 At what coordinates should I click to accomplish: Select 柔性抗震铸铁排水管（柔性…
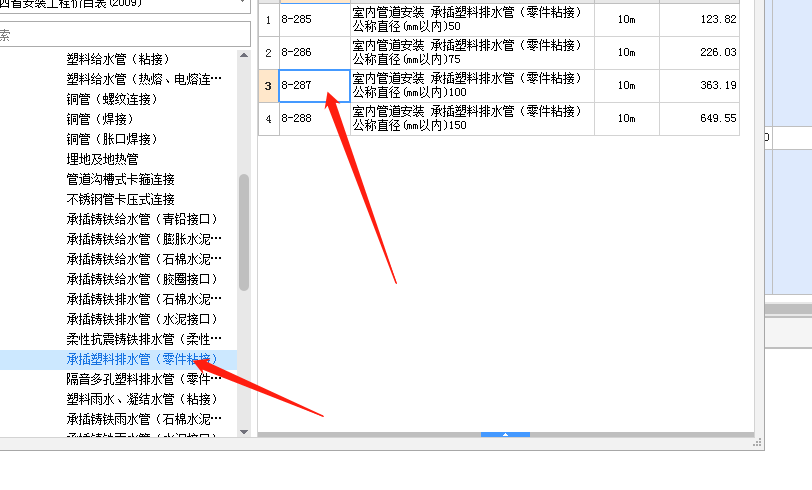pos(144,339)
